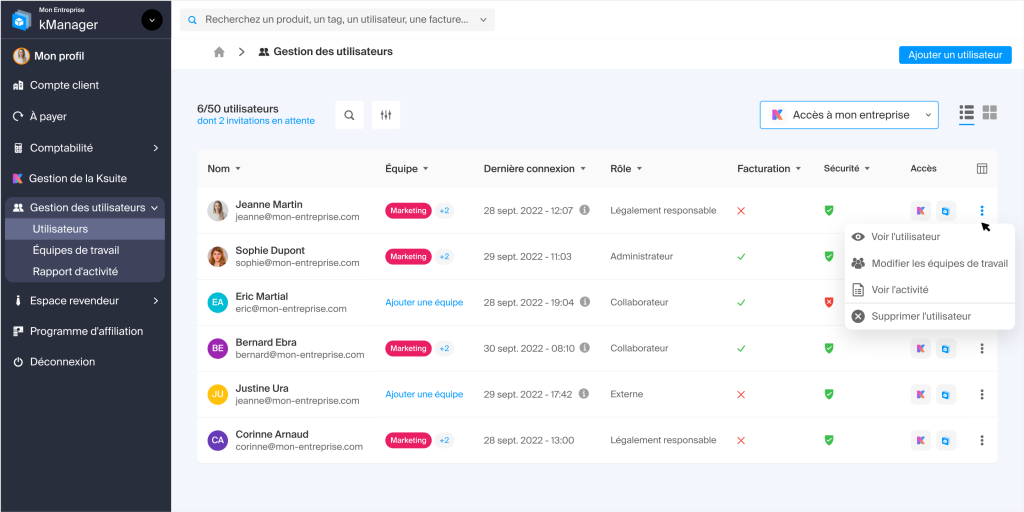Sort by the Rôle column header
The height and width of the screenshot is (512, 1024).
click(626, 169)
